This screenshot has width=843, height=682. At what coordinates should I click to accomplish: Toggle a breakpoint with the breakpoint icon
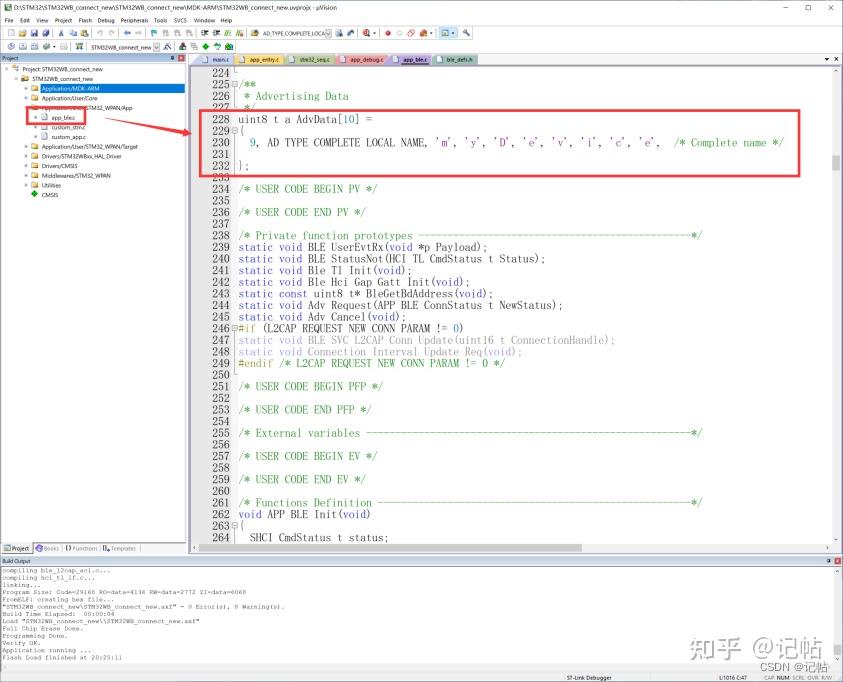click(385, 33)
